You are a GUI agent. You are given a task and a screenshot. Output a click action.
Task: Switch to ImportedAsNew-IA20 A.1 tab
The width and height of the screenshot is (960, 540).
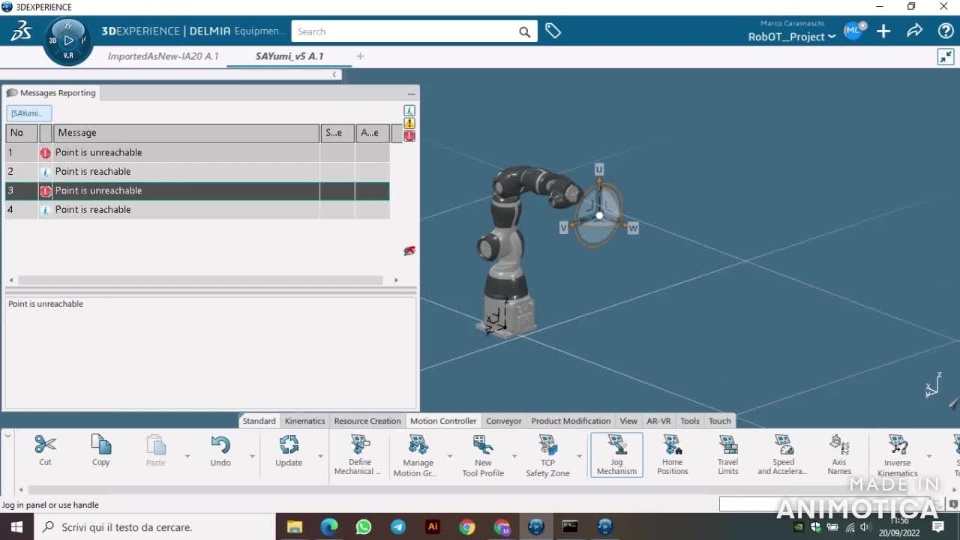[x=163, y=56]
